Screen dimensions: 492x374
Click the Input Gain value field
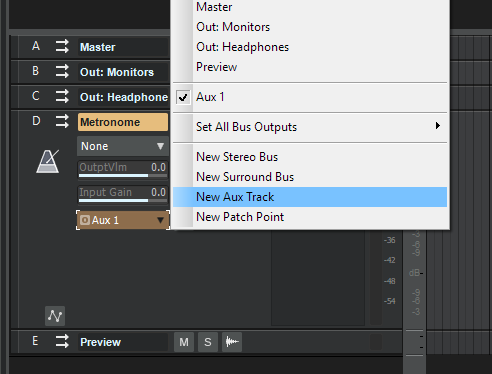[123, 194]
